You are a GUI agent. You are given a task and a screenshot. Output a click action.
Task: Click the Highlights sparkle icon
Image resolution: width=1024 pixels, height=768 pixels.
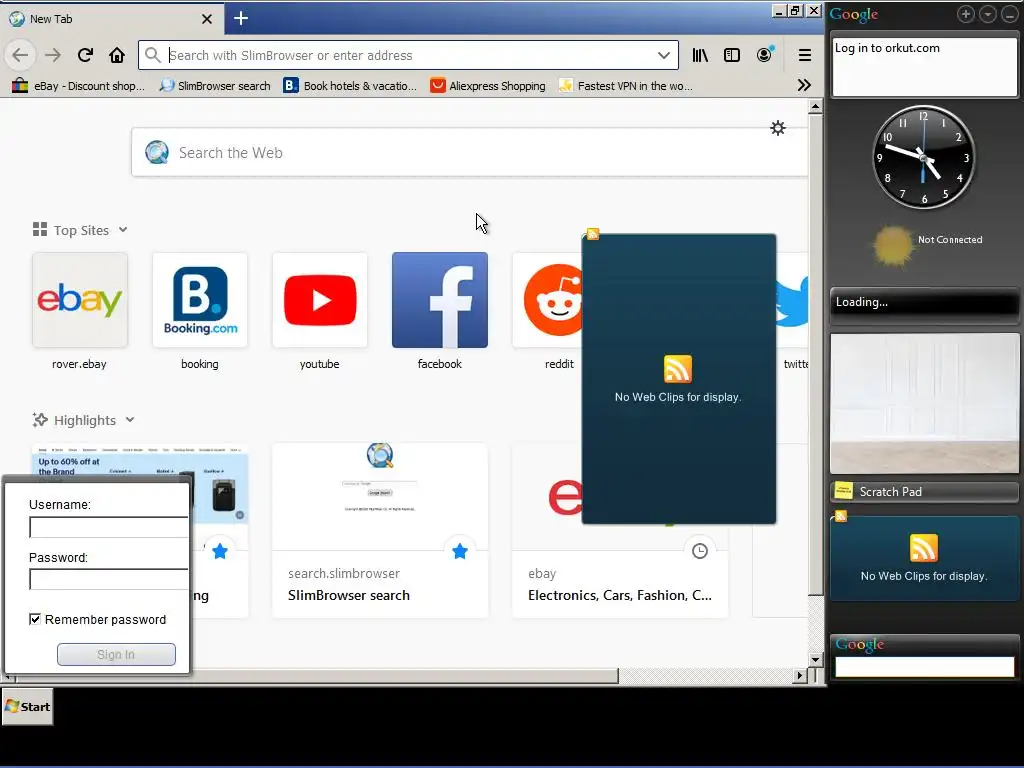pos(40,420)
